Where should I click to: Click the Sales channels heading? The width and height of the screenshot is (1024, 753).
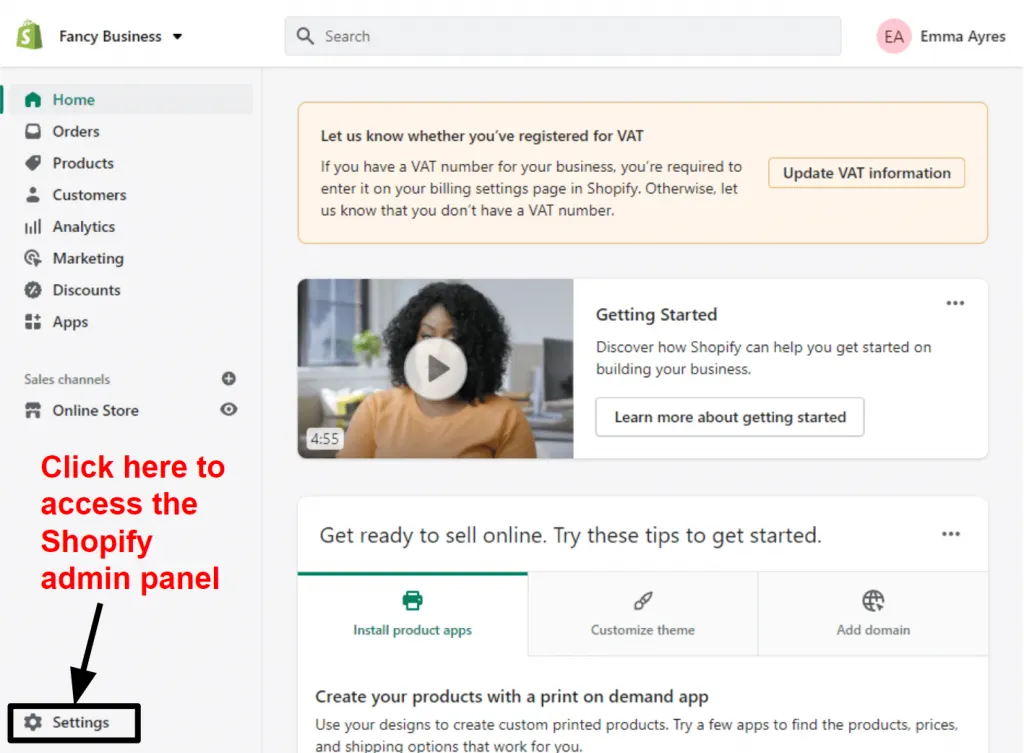click(67, 379)
